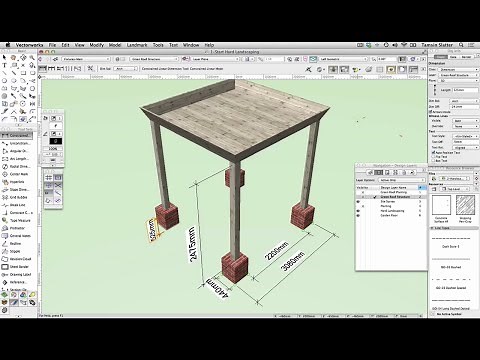The width and height of the screenshot is (480, 360).
Task: Click the Tamsin Slatter user menu
Action: click(437, 45)
